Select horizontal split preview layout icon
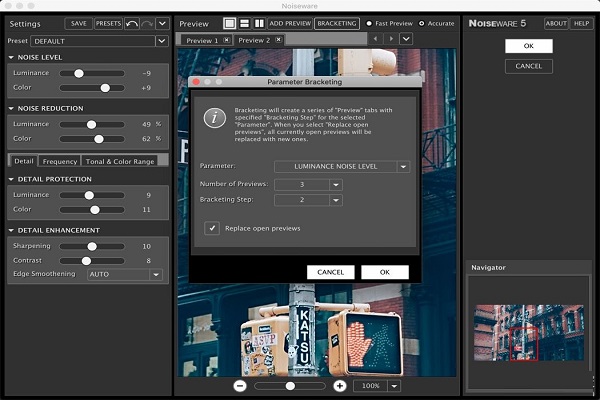Viewport: 600px width, 400px height. click(x=244, y=23)
